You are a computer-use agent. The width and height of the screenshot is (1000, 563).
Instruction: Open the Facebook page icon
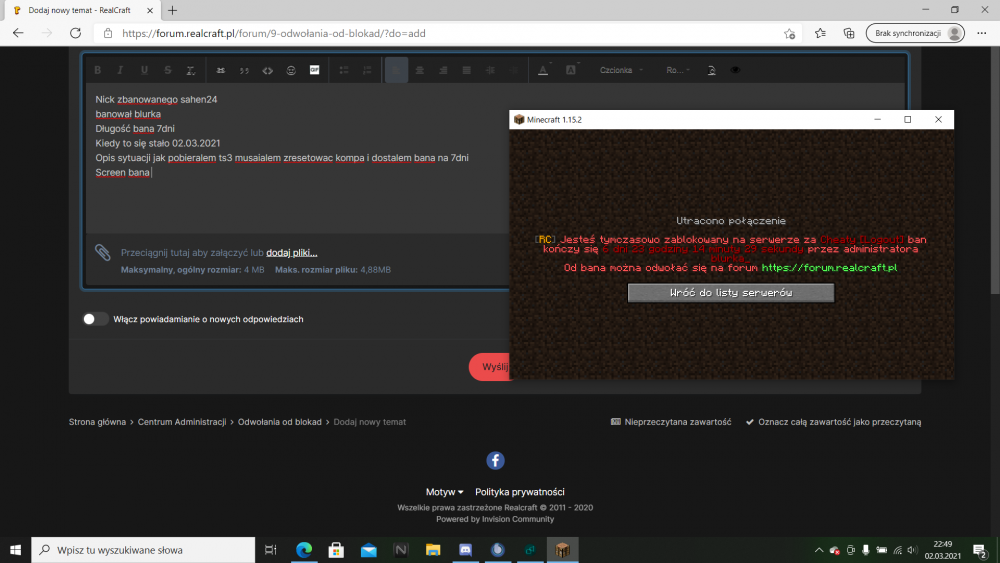coord(496,460)
